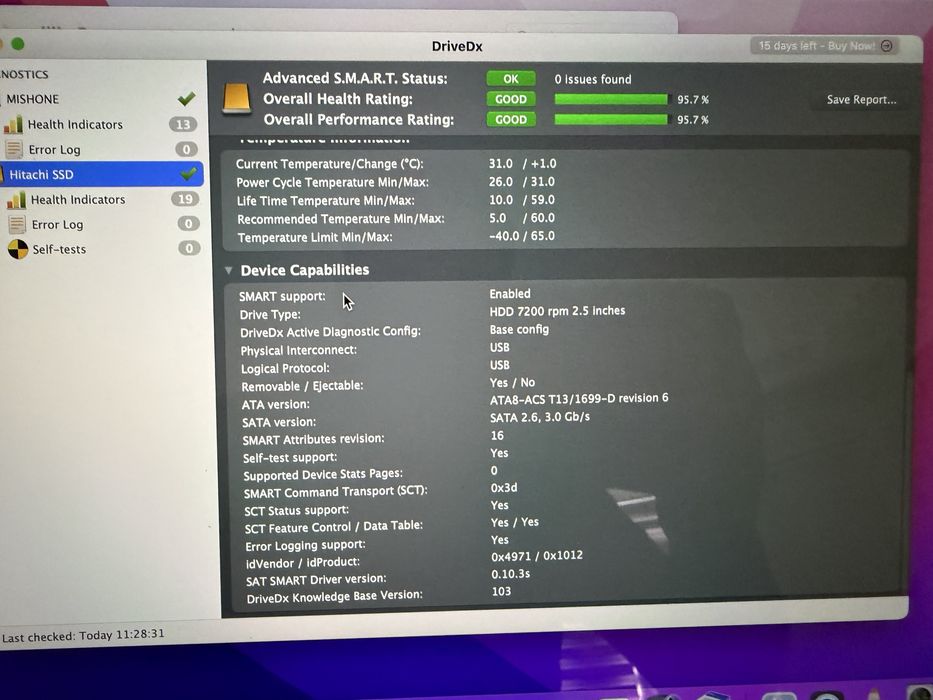Click SMART support Enabled value
The image size is (933, 700).
click(510, 293)
